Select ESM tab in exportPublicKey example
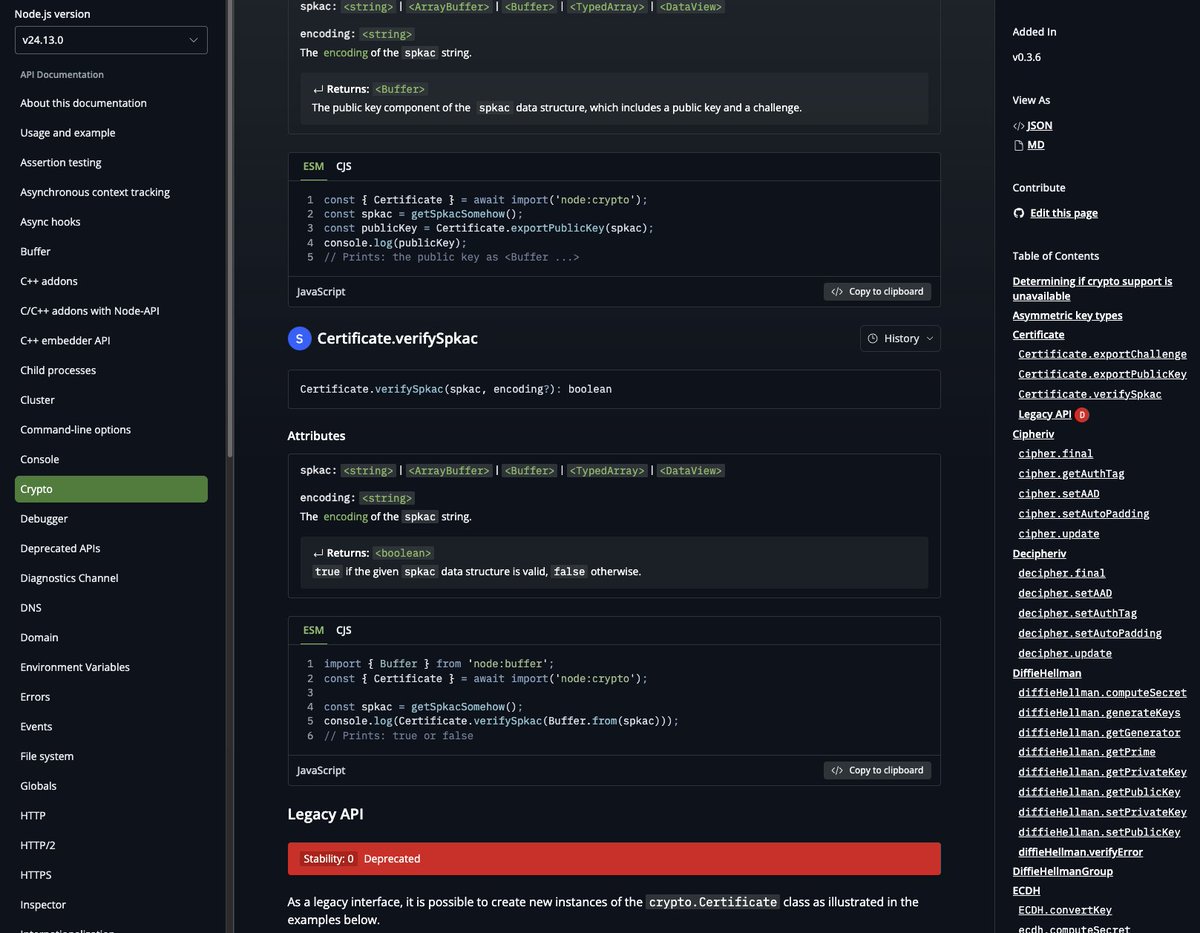1200x933 pixels. tap(314, 167)
